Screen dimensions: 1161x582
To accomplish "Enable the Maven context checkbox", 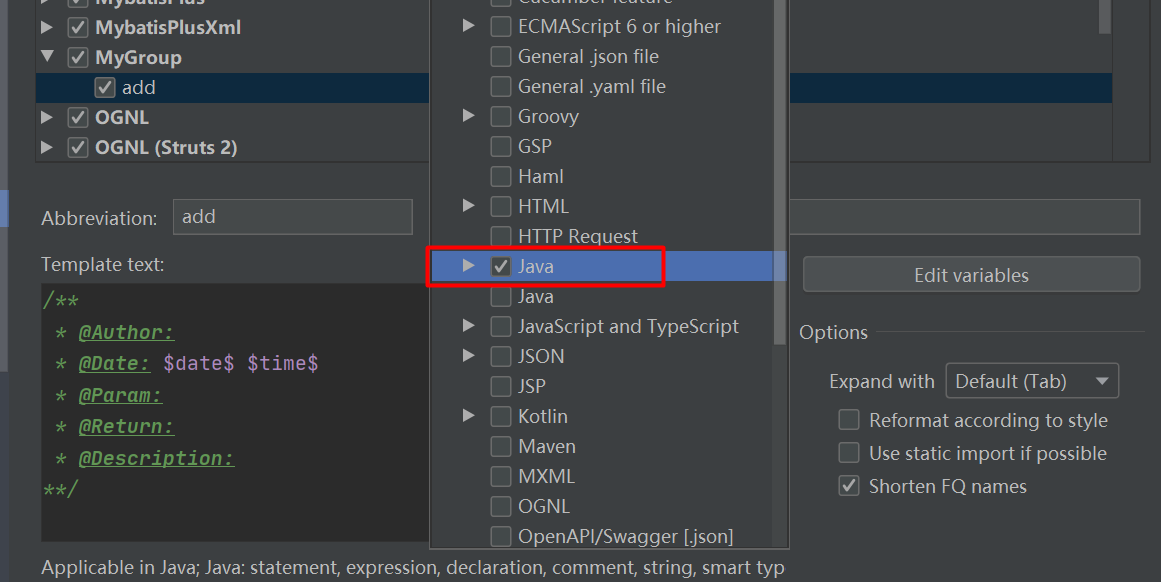I will 501,446.
